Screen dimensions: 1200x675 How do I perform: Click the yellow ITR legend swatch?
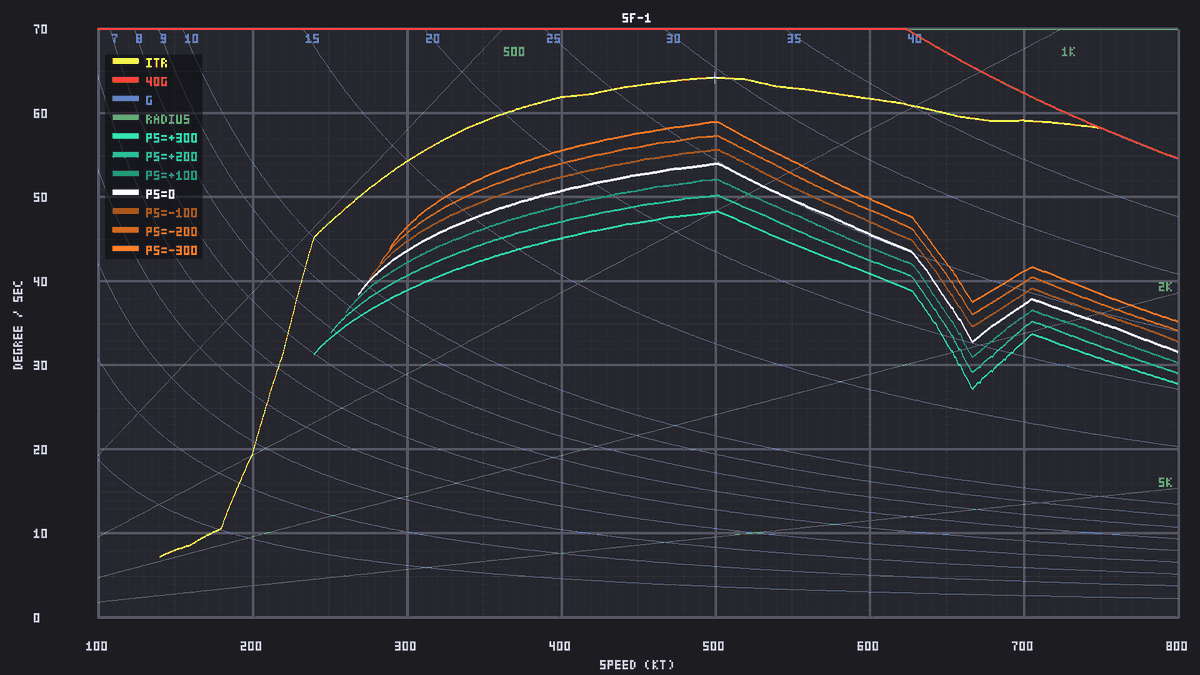pos(125,62)
